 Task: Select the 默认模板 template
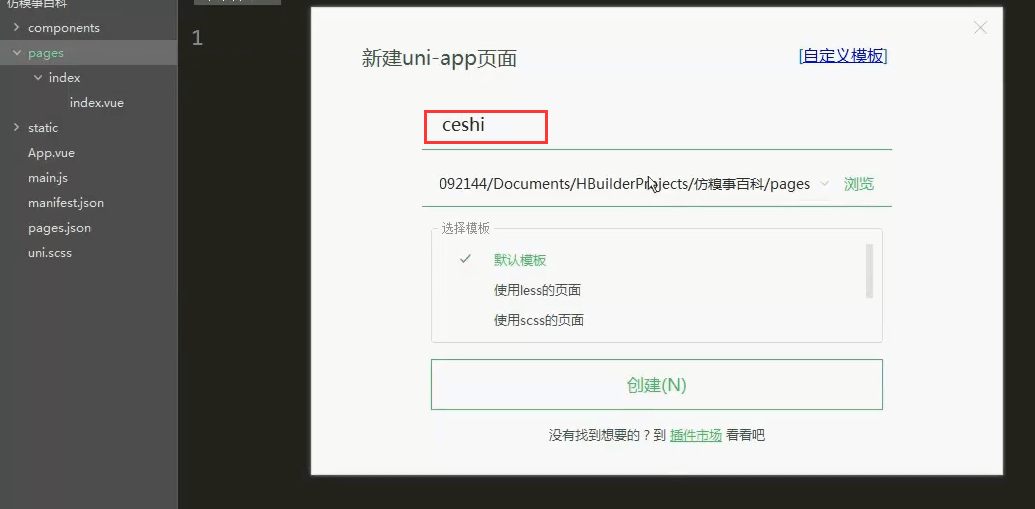[x=520, y=260]
